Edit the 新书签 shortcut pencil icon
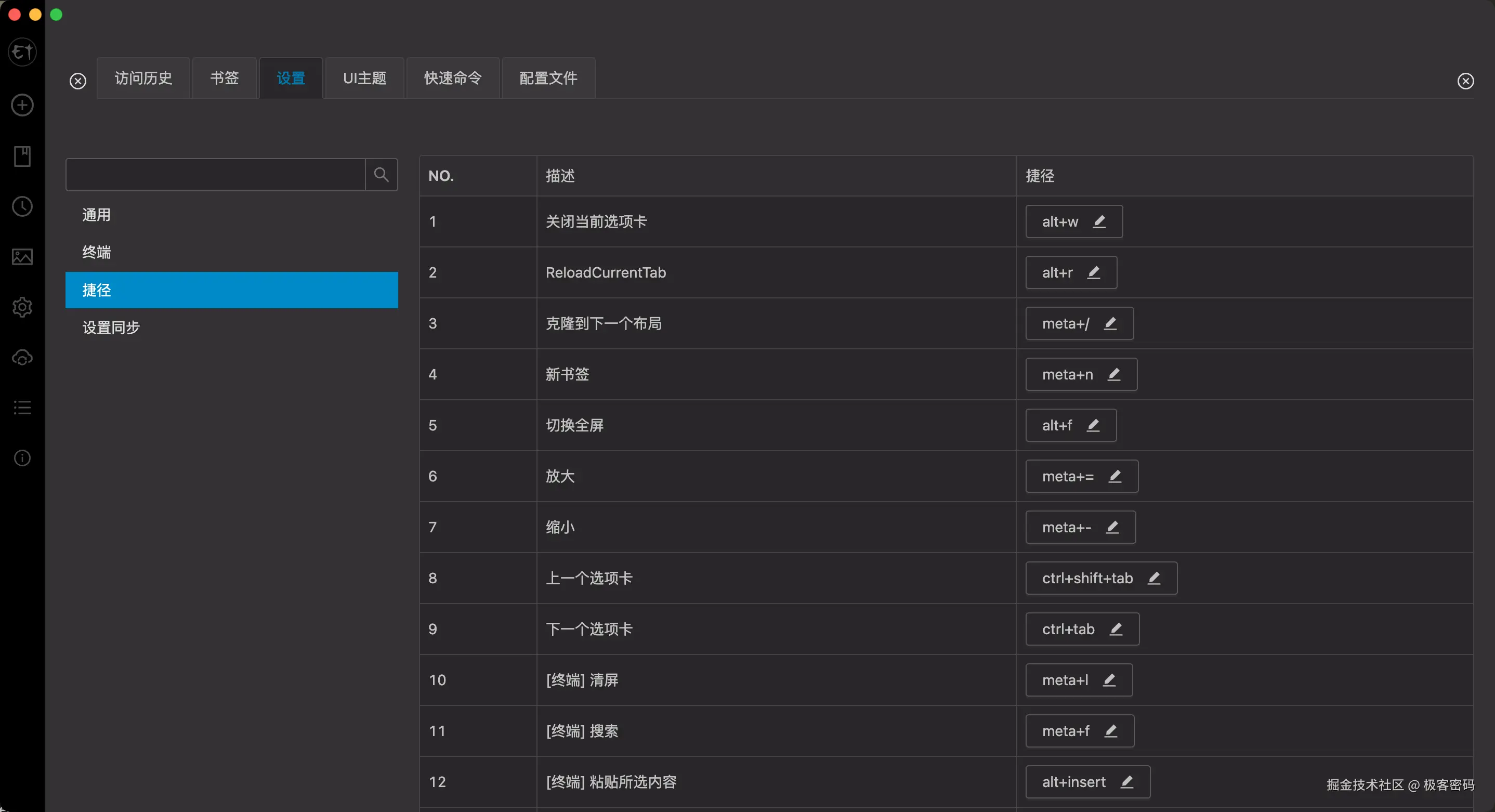 pyautogui.click(x=1114, y=374)
